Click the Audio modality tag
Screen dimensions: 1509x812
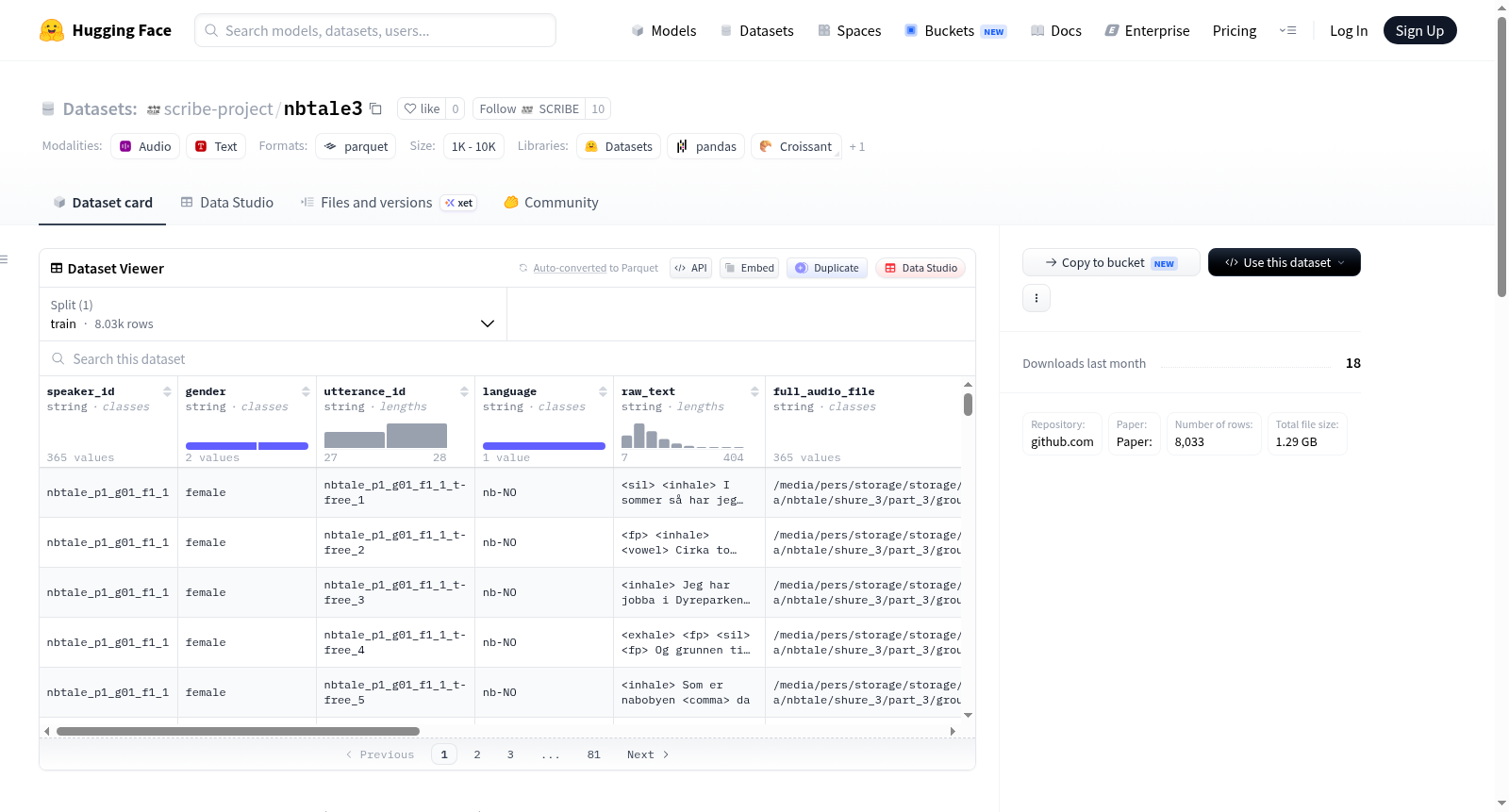[145, 146]
